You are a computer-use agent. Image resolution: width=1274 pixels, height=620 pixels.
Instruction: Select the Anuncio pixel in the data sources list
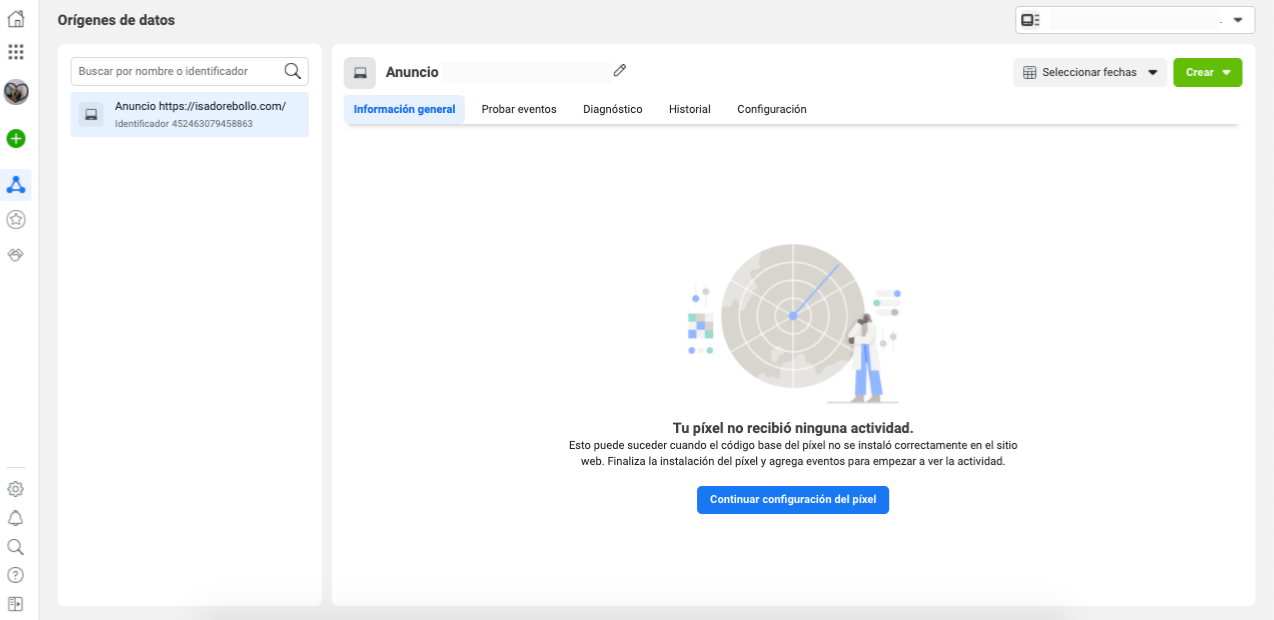coord(189,114)
